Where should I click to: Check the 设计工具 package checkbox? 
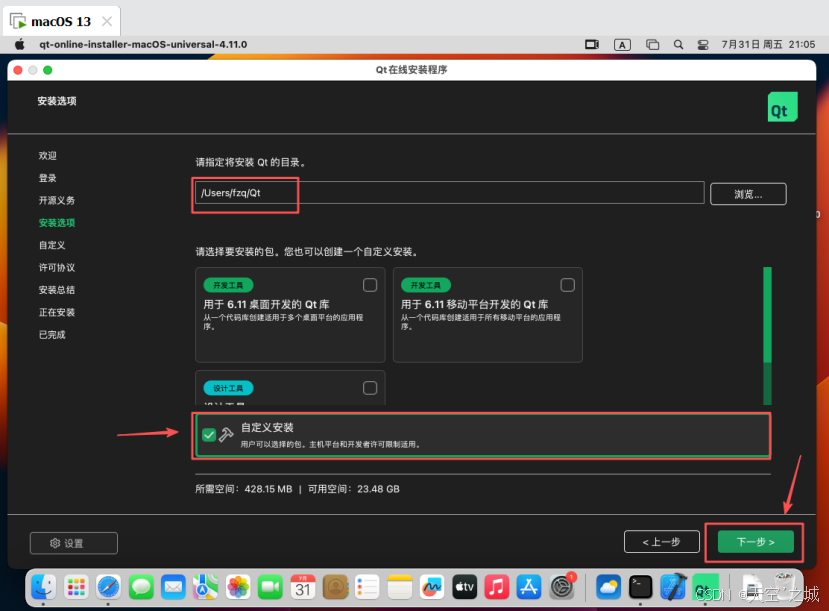coord(370,388)
